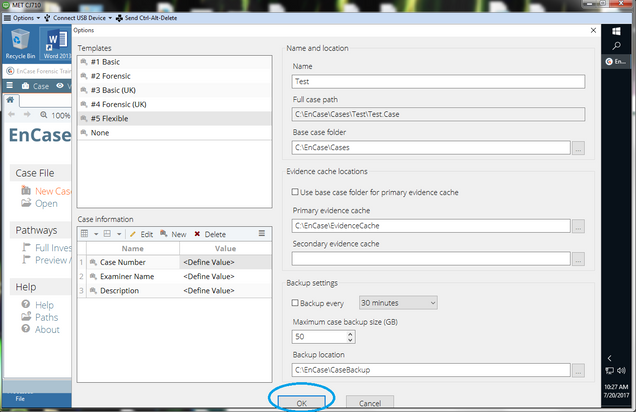636x412 pixels.
Task: Click the OK button
Action: [302, 402]
